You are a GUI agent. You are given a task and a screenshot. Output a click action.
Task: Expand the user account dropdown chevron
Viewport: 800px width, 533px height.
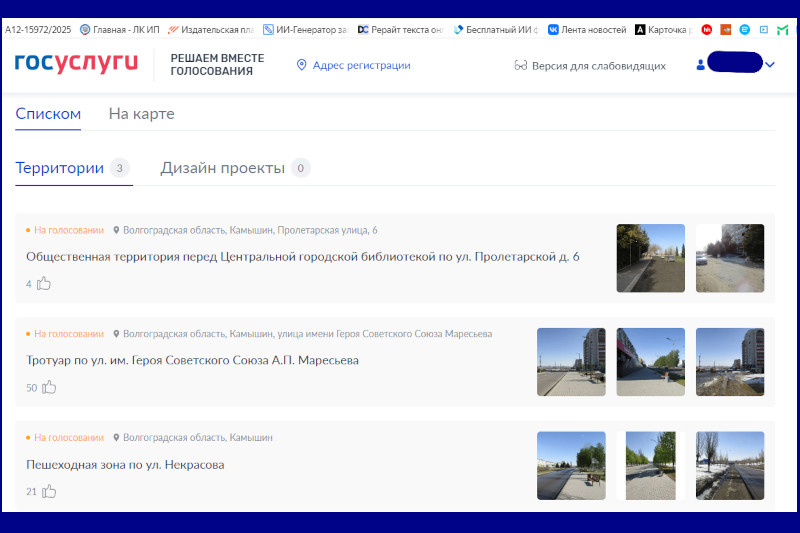[x=770, y=65]
